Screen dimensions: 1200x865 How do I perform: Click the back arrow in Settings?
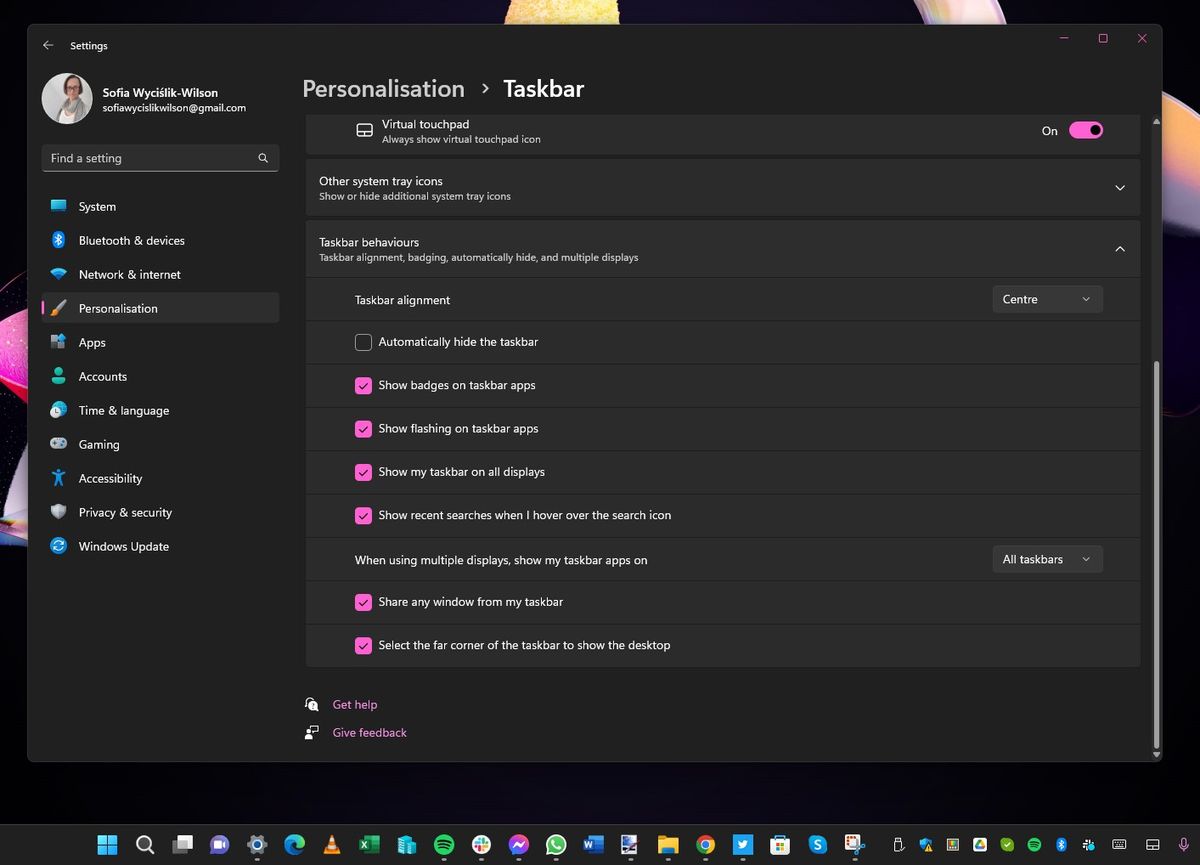point(47,45)
